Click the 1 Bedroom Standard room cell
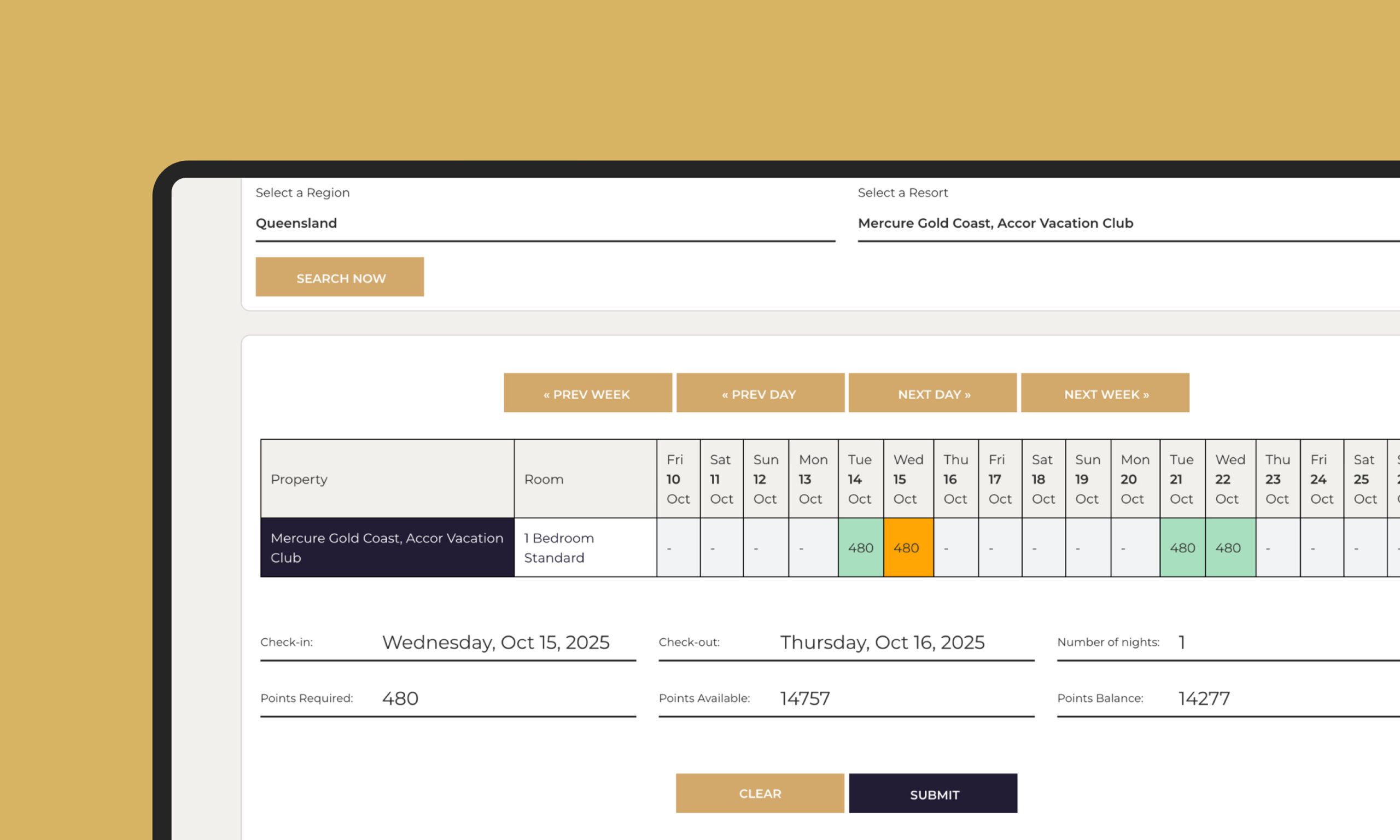1400x840 pixels. (585, 547)
